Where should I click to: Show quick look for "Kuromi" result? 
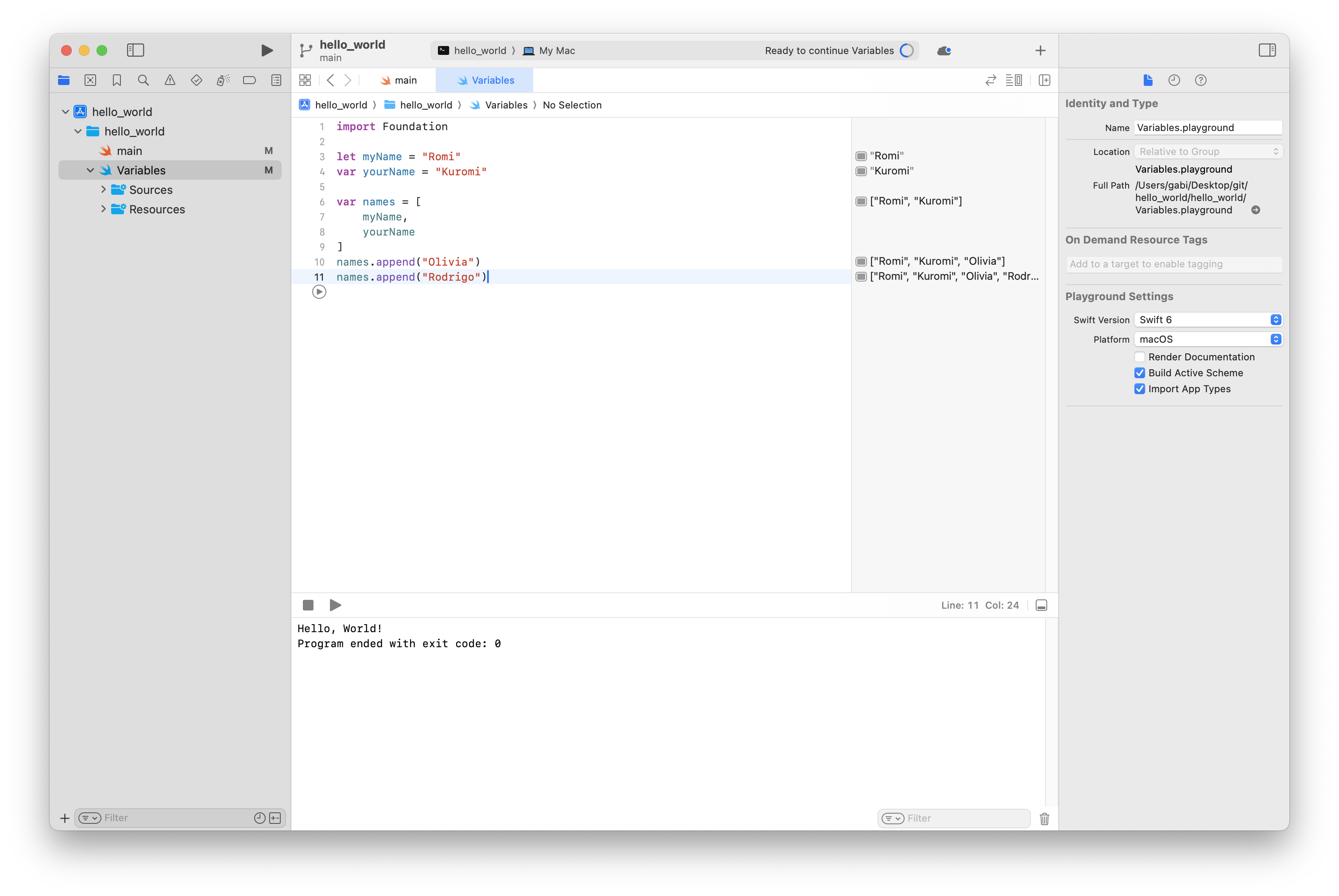point(861,171)
